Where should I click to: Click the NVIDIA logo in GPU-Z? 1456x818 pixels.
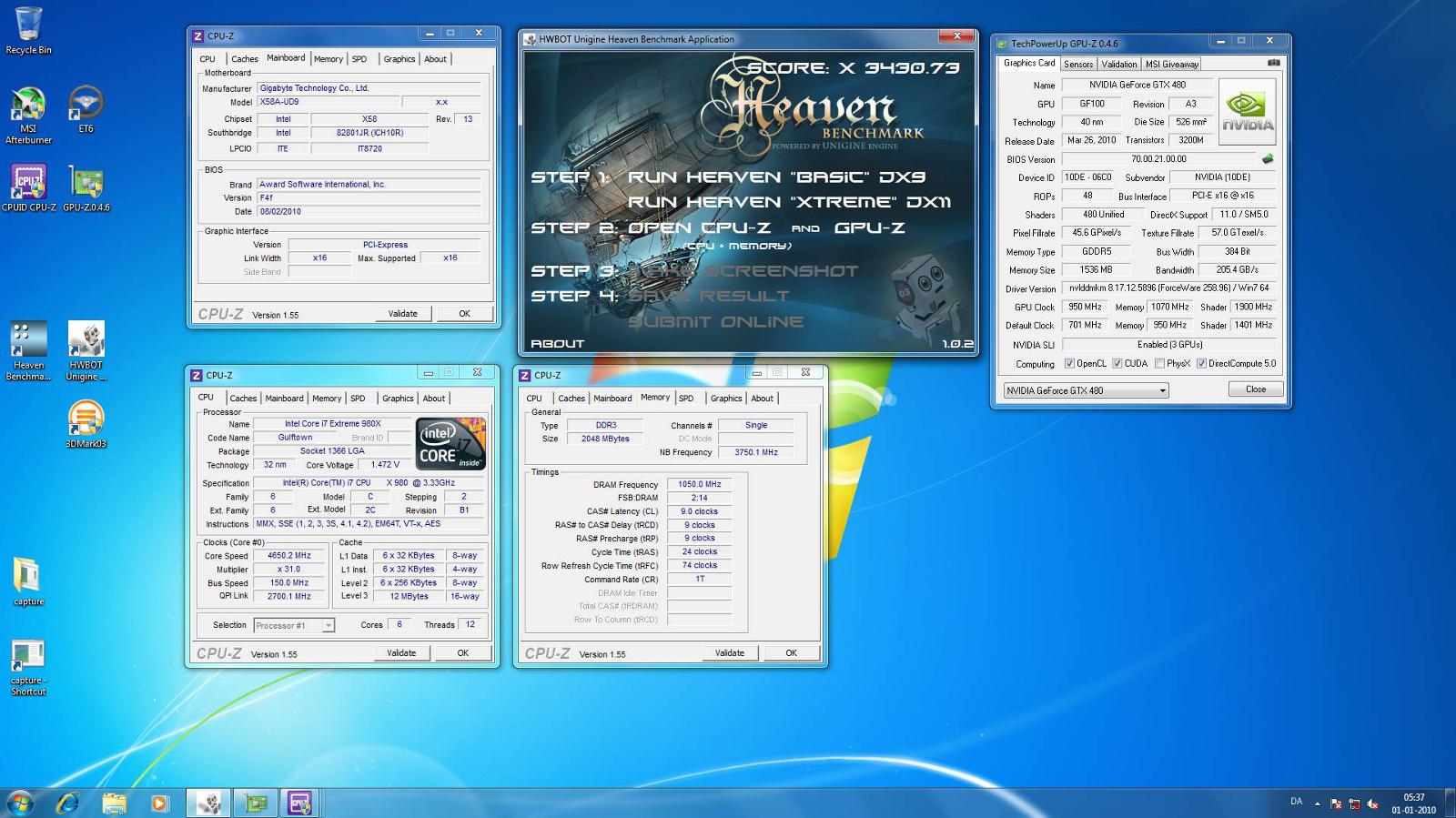tap(1247, 111)
